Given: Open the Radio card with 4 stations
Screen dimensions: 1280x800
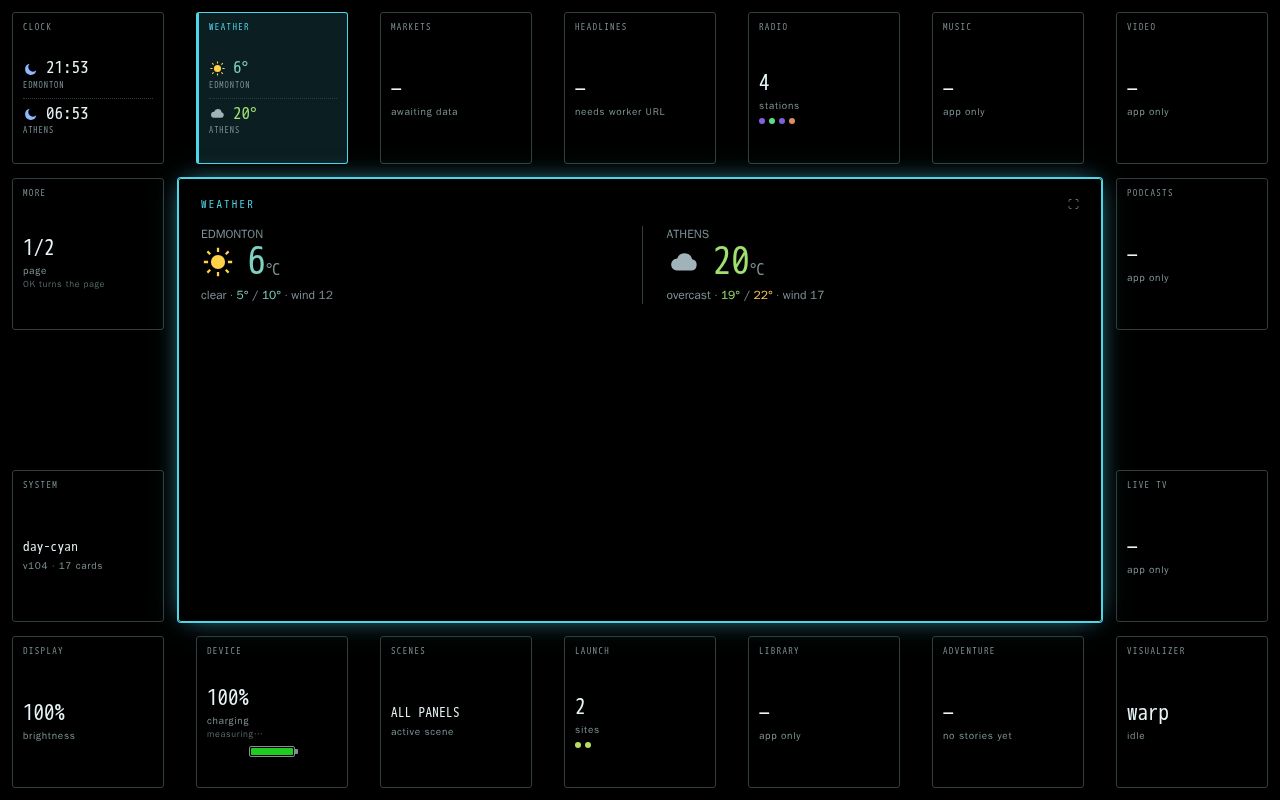Looking at the screenshot, I should pyautogui.click(x=824, y=88).
